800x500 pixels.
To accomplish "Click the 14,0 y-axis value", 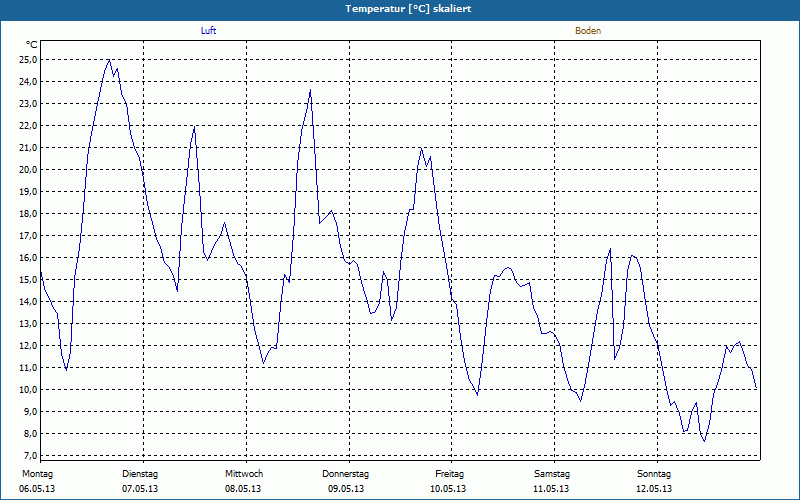I will [28, 302].
